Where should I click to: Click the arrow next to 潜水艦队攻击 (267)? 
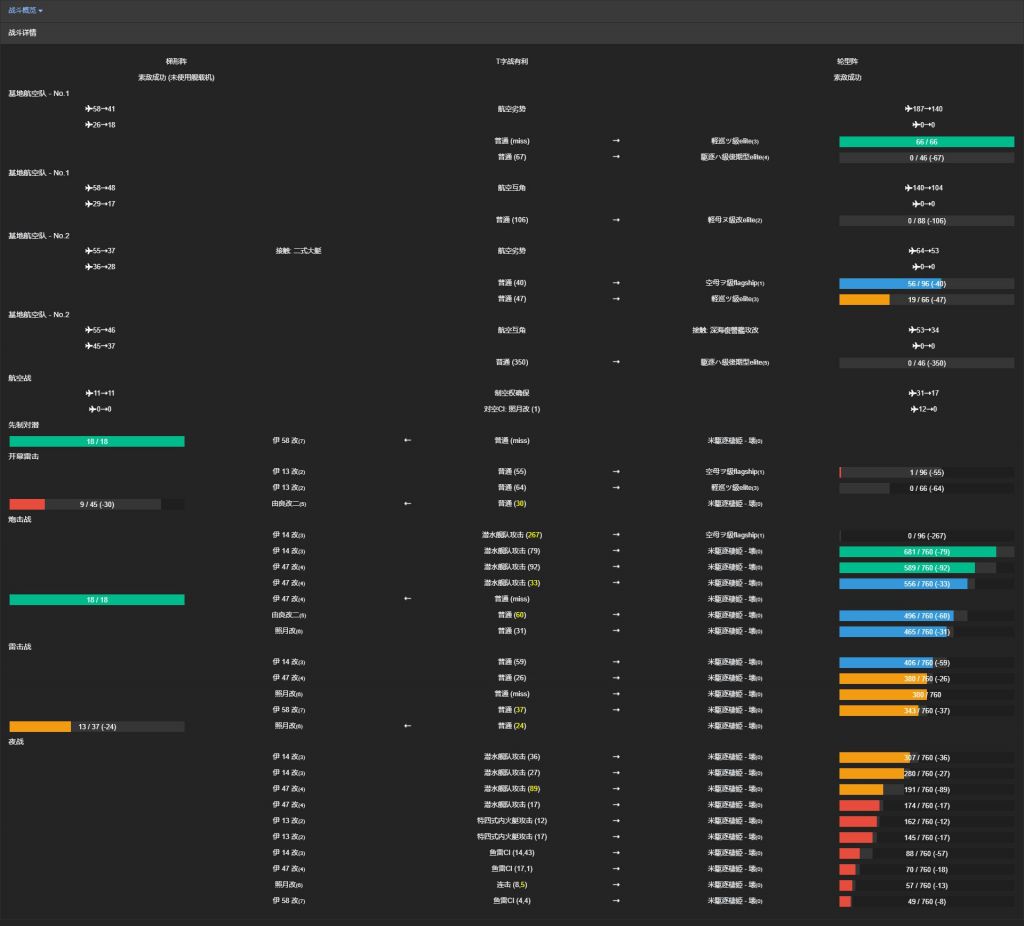pos(616,535)
